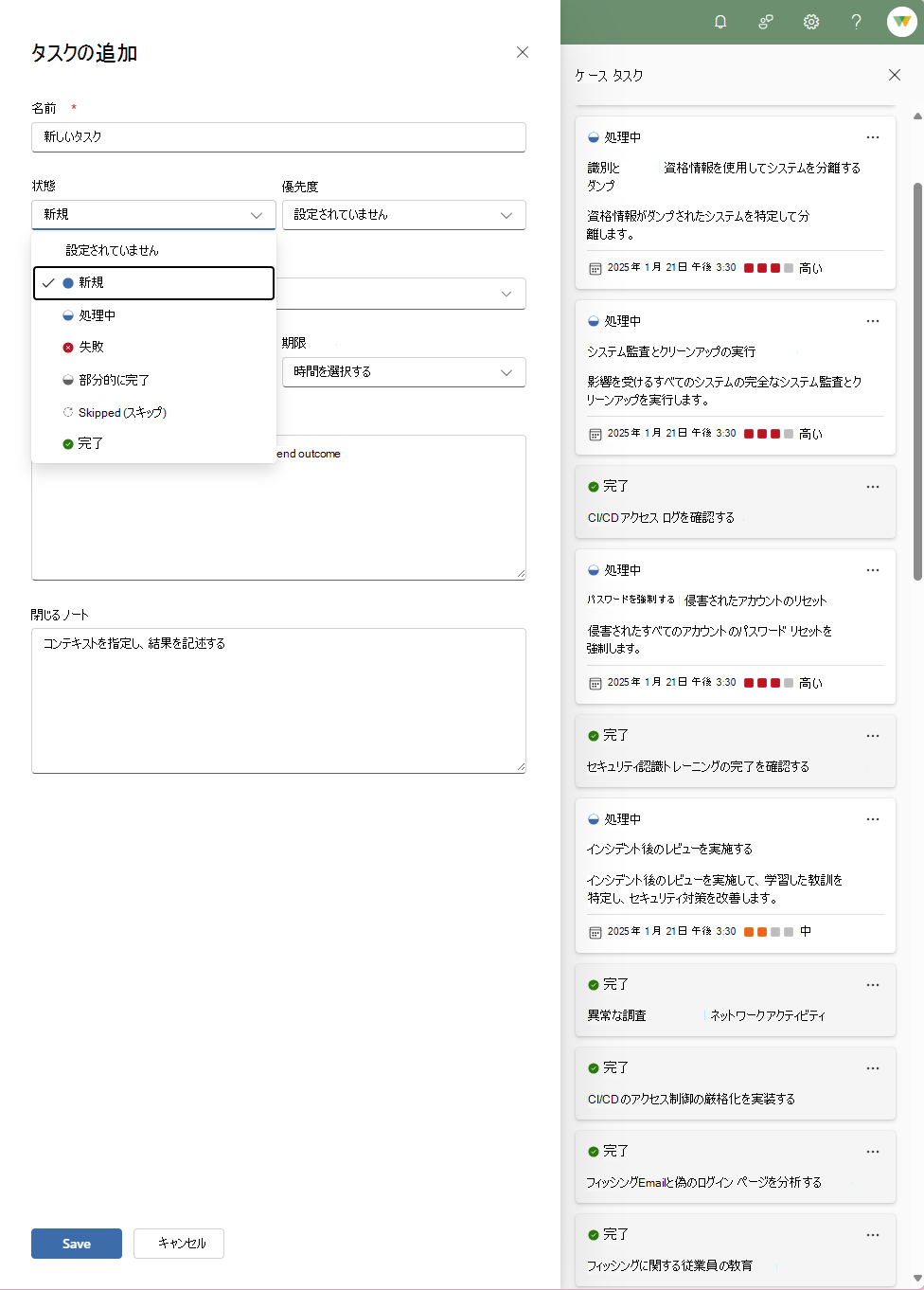This screenshot has width=924, height=1290.
Task: Open CI/CD のアクセス制御の厳格化を実装する task
Action: 691,1099
